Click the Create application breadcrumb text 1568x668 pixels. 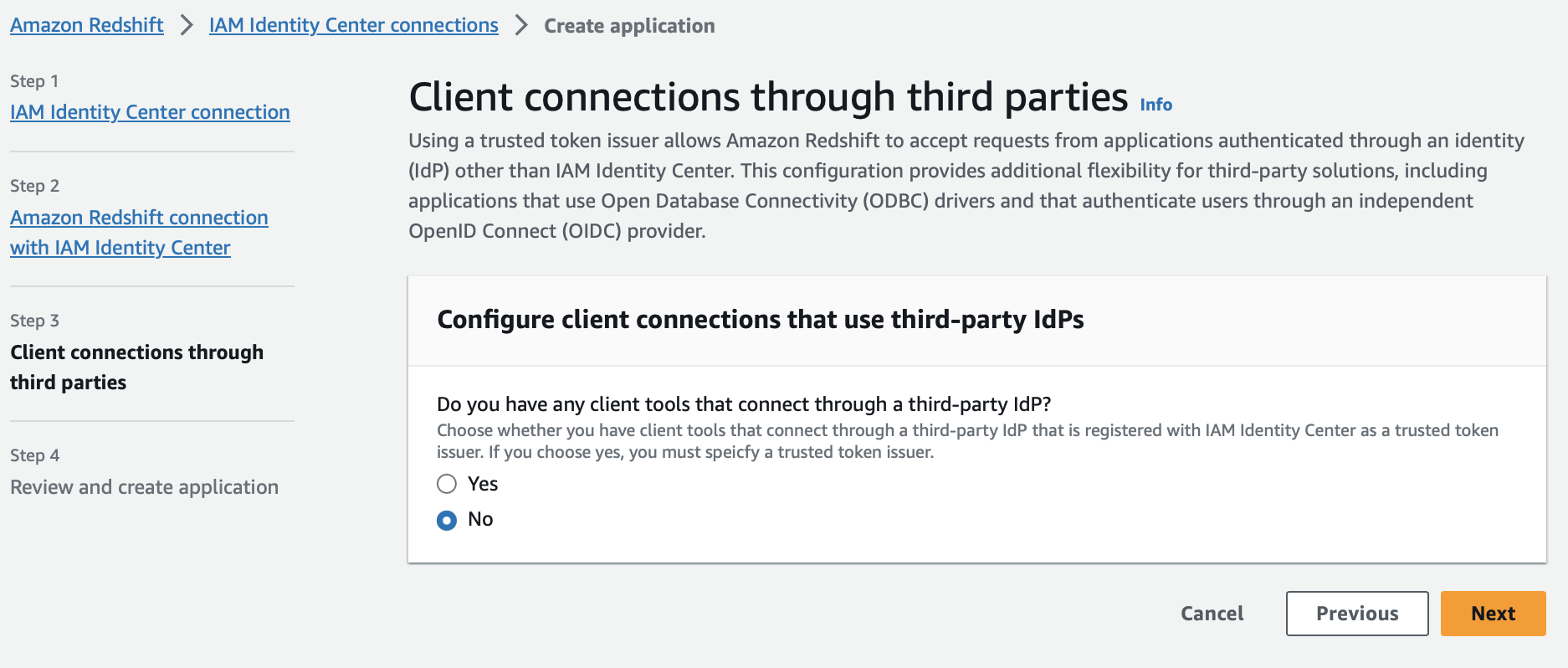pos(629,26)
